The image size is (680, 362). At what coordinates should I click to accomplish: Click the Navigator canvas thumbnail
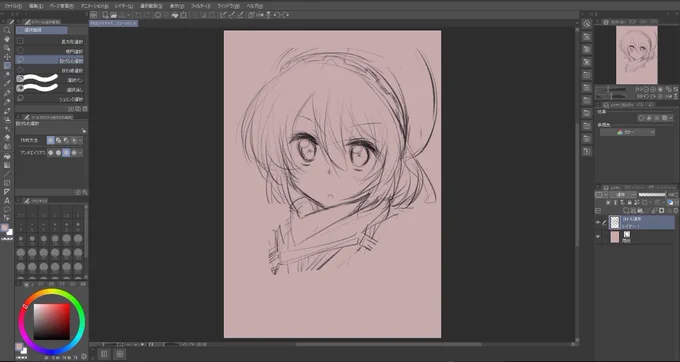coord(637,55)
